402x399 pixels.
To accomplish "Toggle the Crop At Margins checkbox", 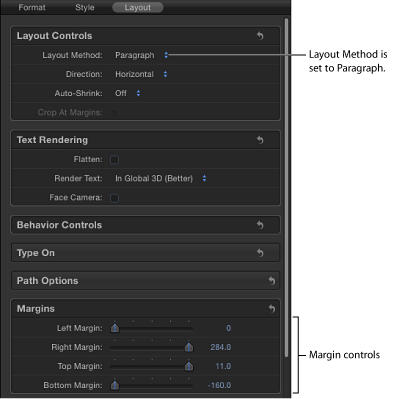I will (114, 113).
